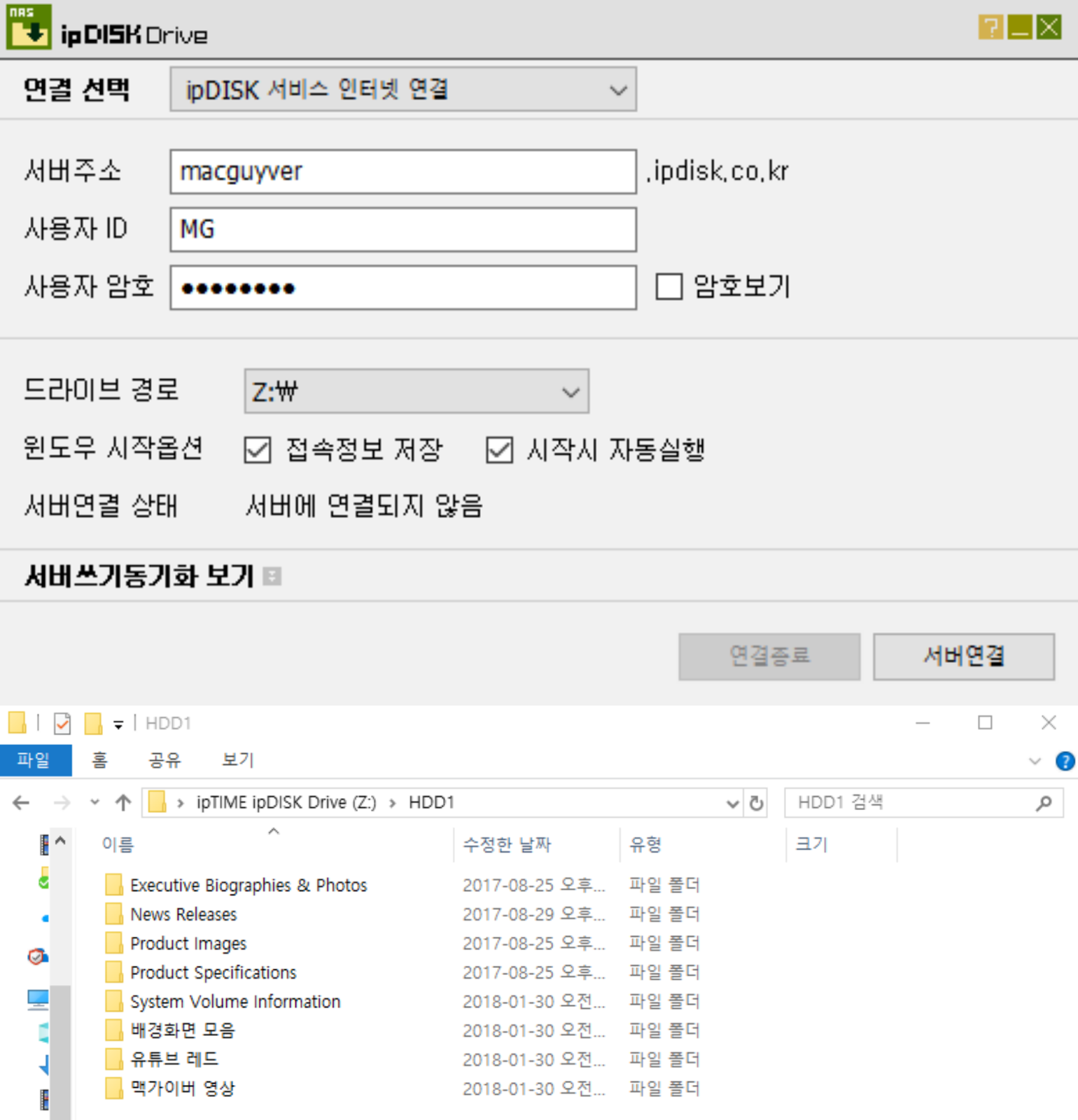The image size is (1078, 1120).
Task: Click the teal 3D objects icon in navigation pane
Action: point(44,1032)
